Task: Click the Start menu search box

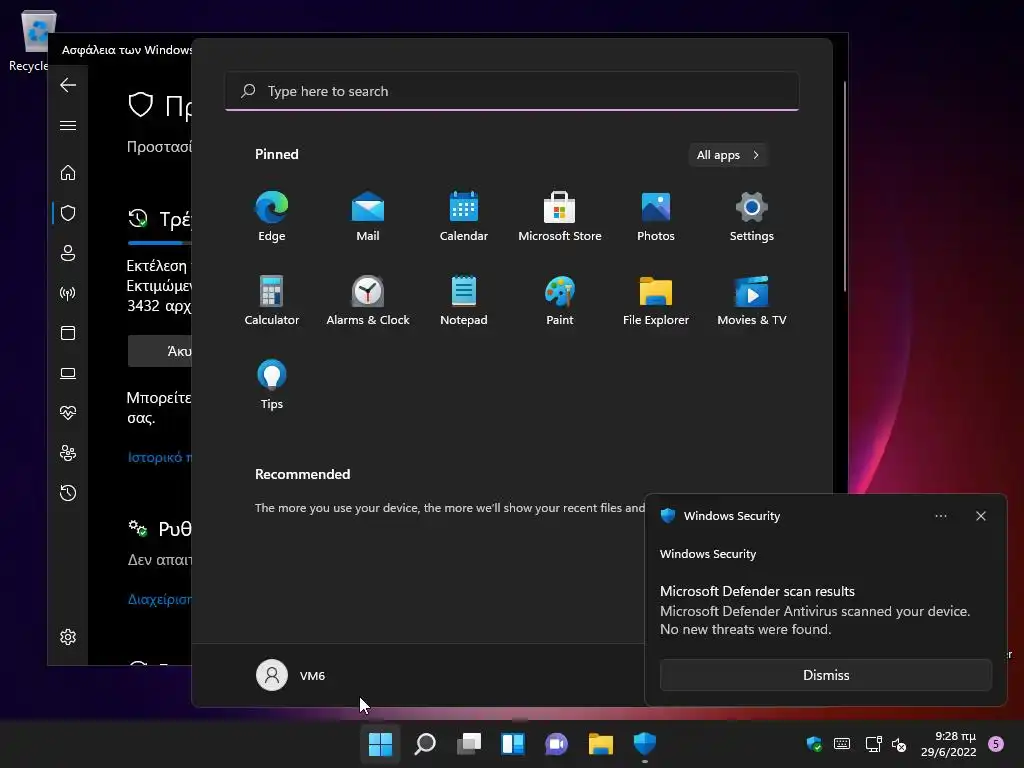Action: (512, 91)
